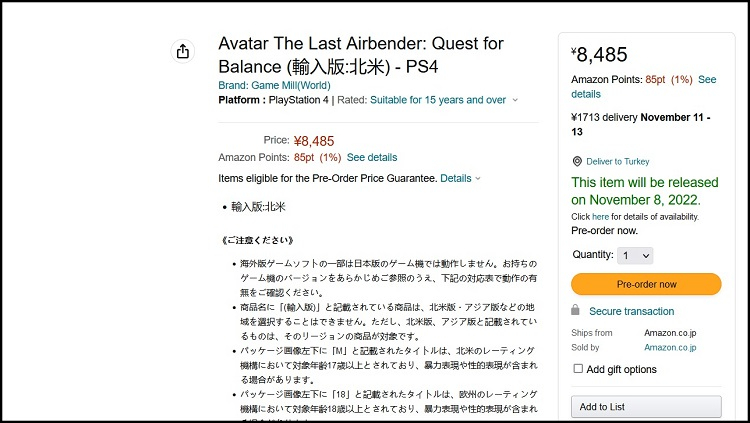Click the Add to List button
The image size is (750, 423).
[646, 406]
